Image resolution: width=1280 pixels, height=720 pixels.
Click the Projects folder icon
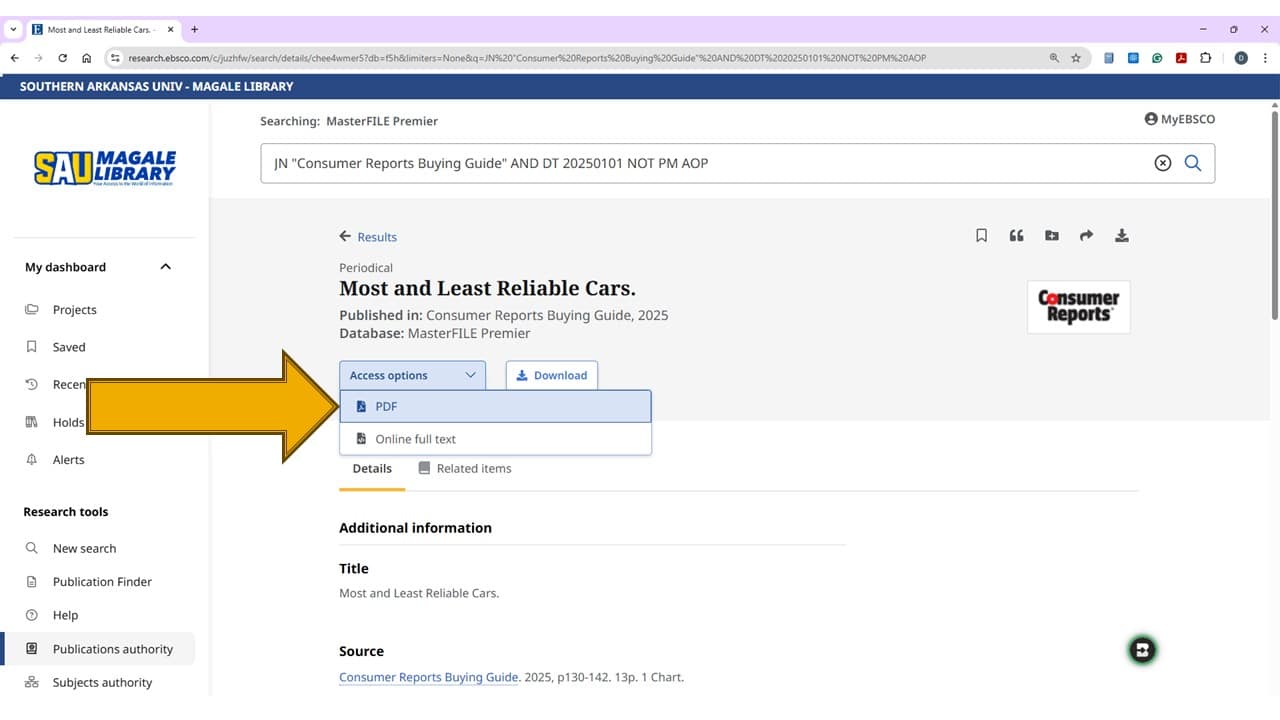(32, 310)
